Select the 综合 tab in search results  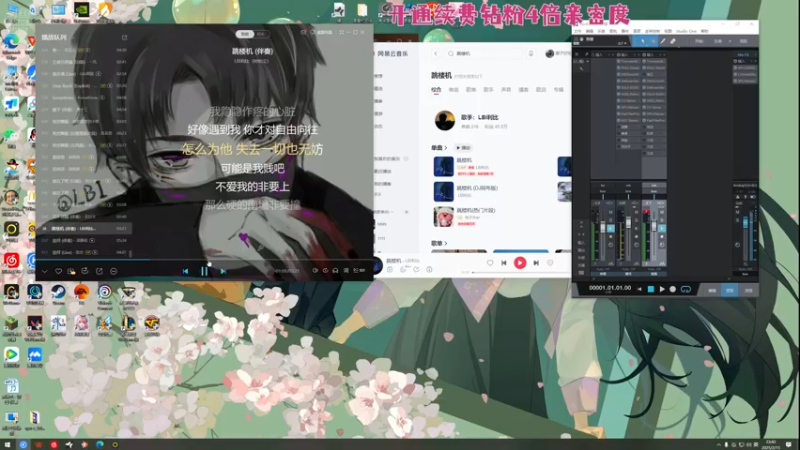coord(436,89)
